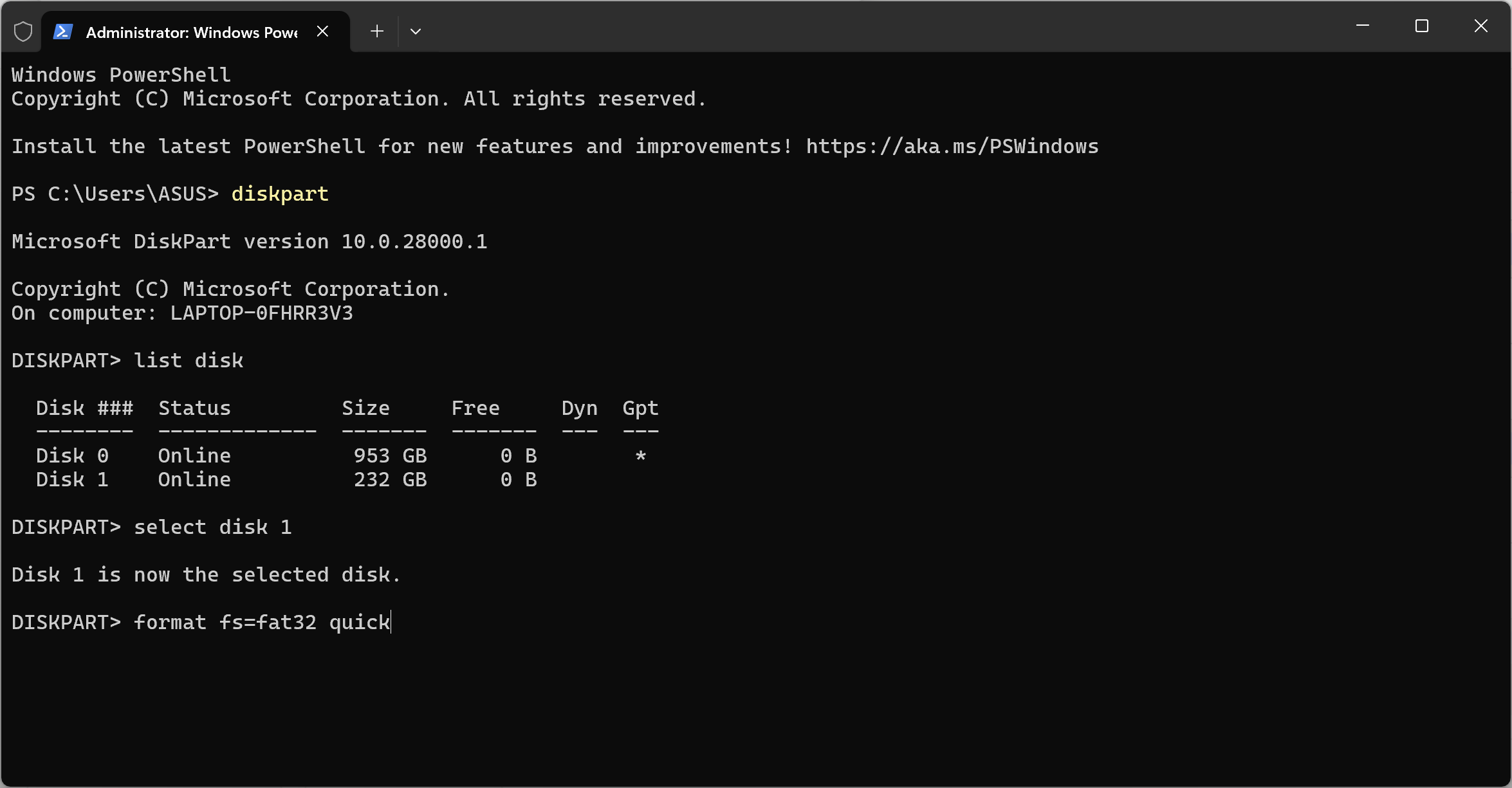Click the administrator shield icon
The image size is (1512, 788).
[23, 32]
